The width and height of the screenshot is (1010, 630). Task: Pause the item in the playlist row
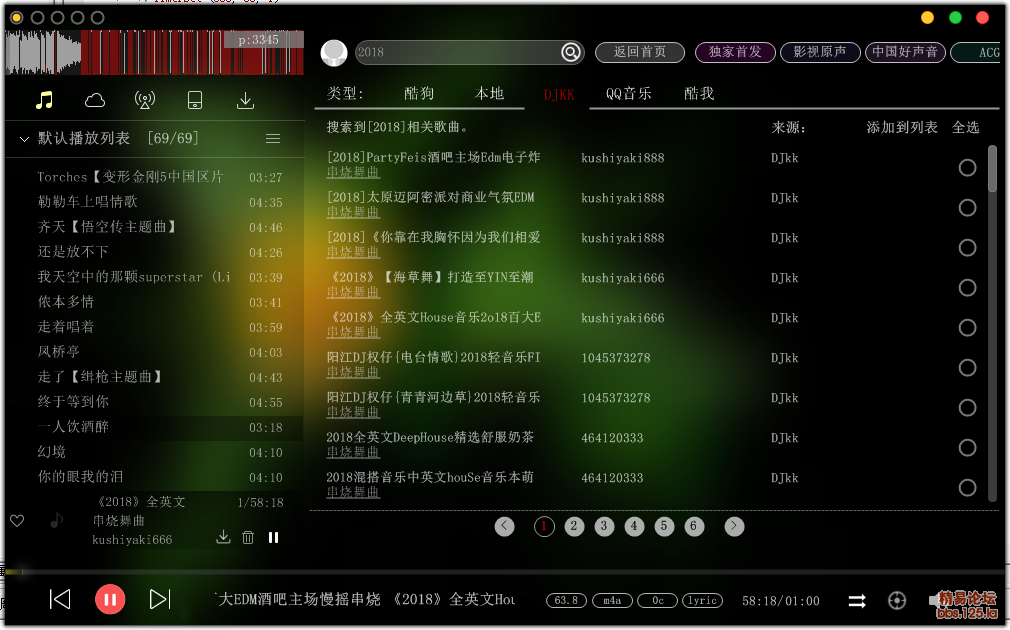[x=274, y=537]
